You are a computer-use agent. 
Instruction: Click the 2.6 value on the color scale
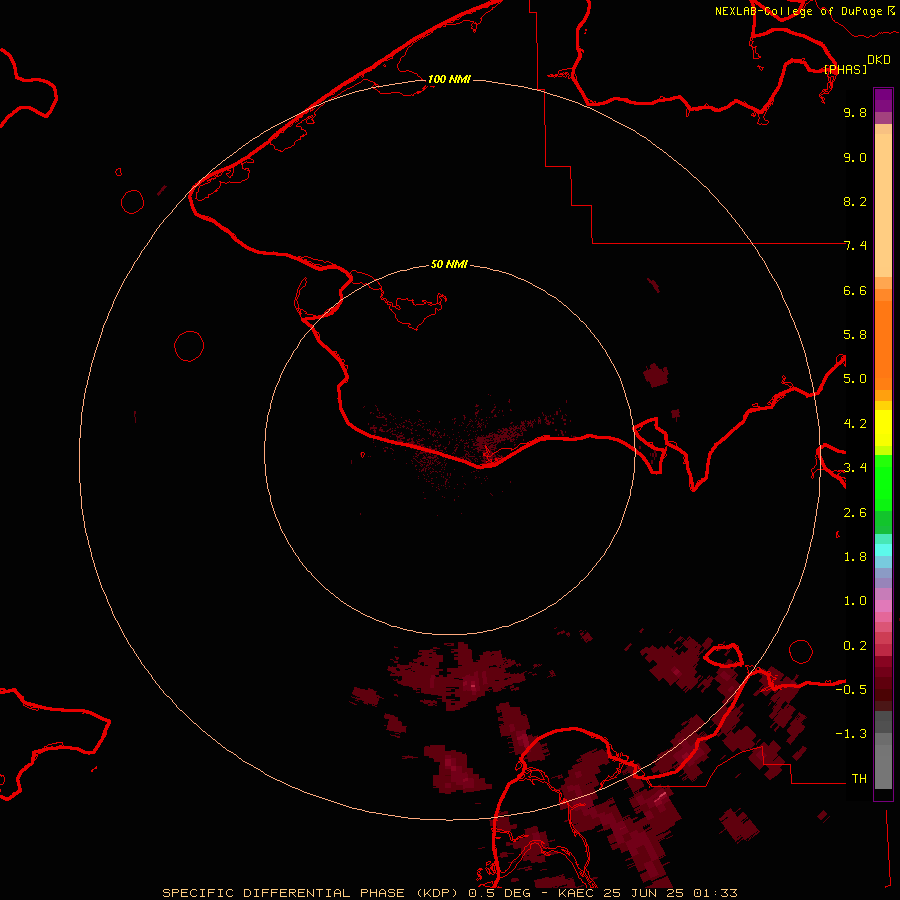pyautogui.click(x=855, y=513)
